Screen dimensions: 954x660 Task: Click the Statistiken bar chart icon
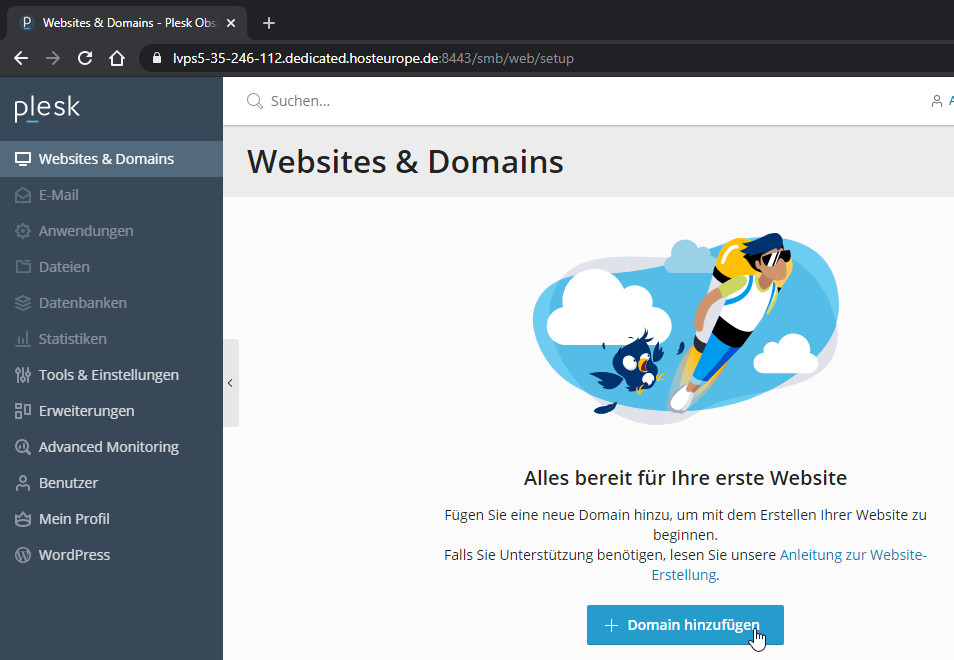(22, 339)
